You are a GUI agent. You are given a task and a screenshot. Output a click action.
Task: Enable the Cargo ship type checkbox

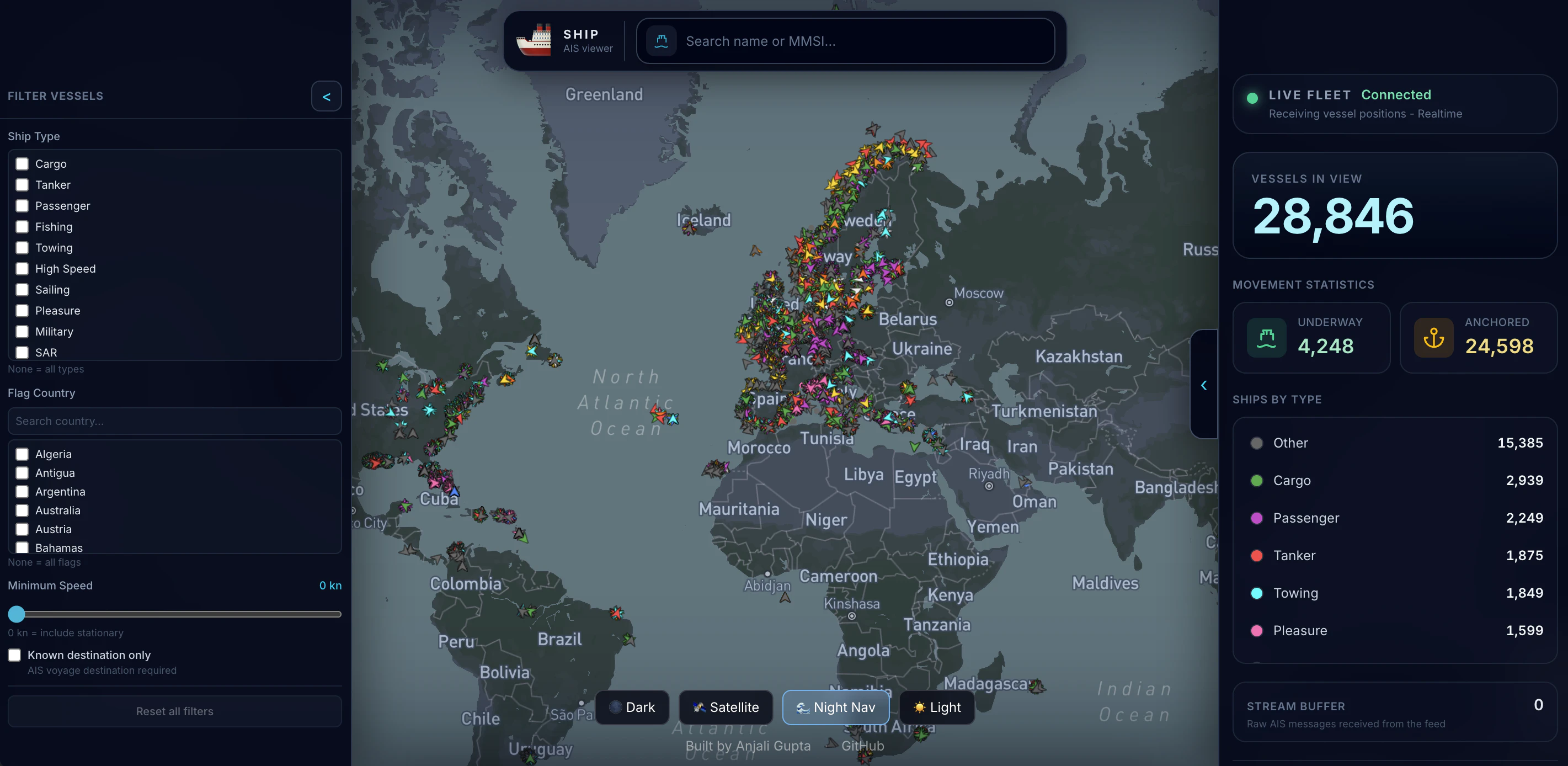click(22, 164)
